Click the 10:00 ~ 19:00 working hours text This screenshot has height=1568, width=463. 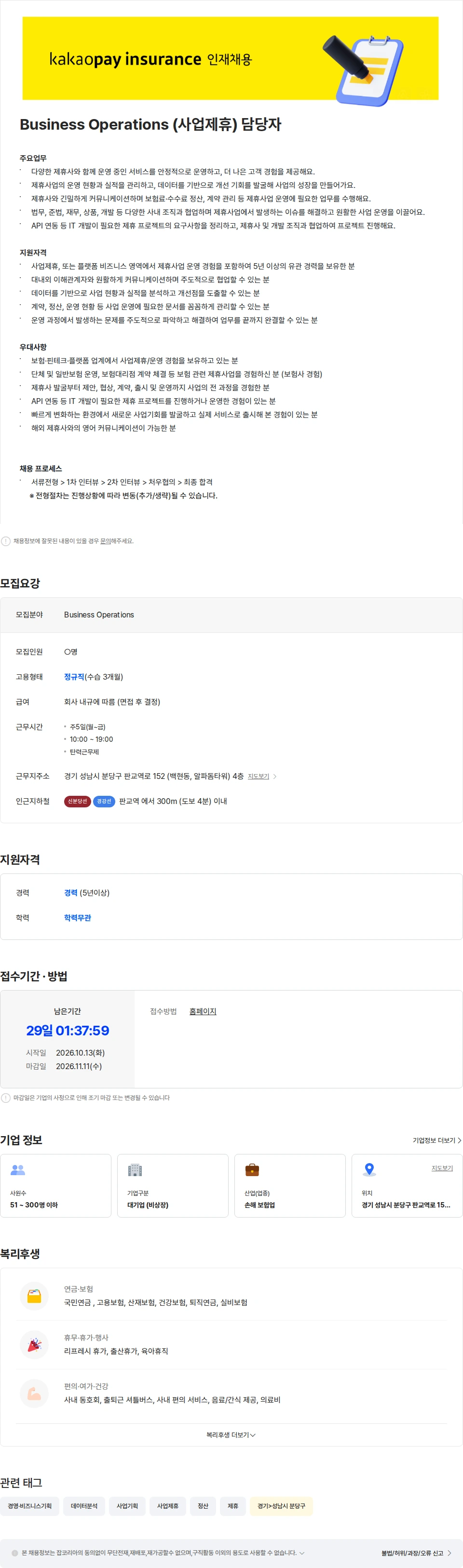(x=91, y=739)
